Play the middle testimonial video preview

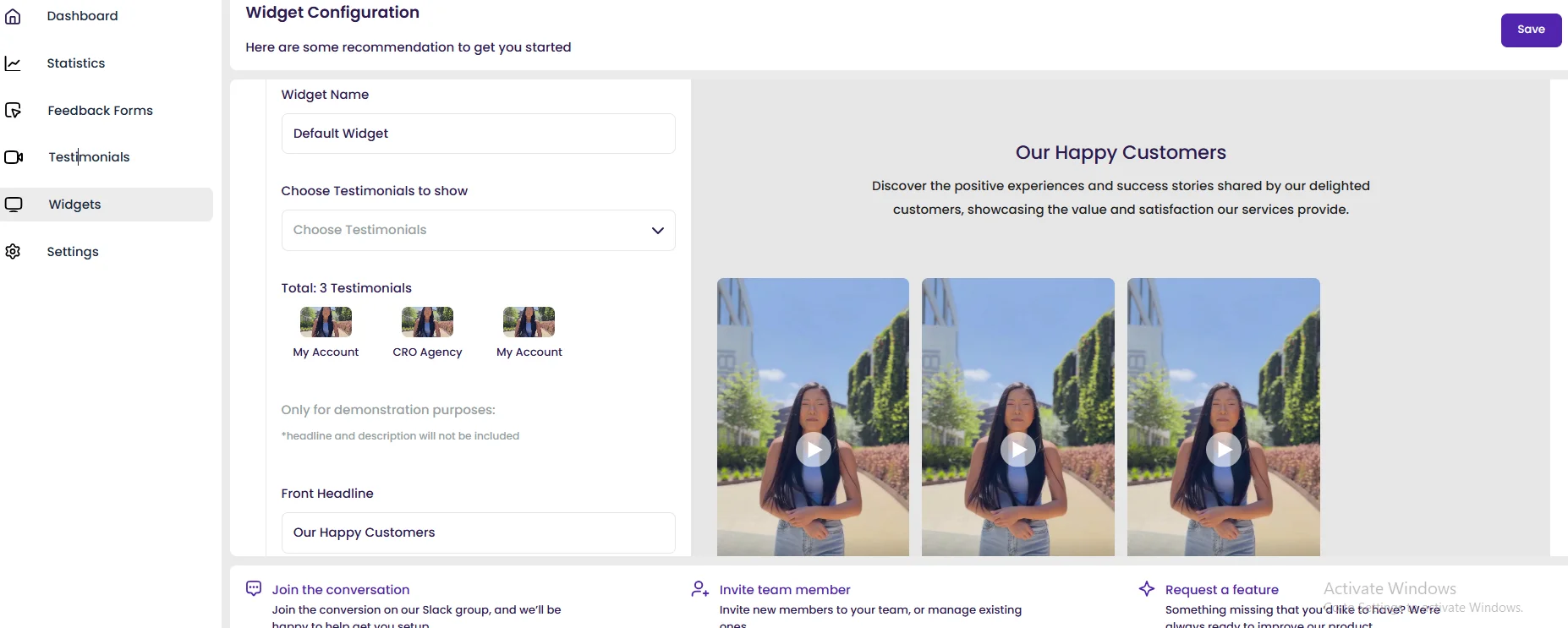(1018, 450)
